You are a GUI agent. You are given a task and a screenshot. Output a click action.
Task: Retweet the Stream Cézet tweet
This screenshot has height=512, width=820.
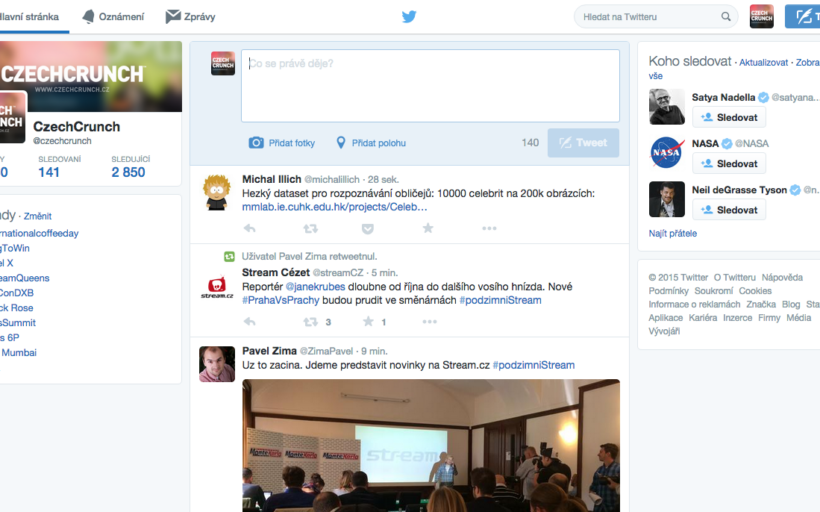click(311, 321)
